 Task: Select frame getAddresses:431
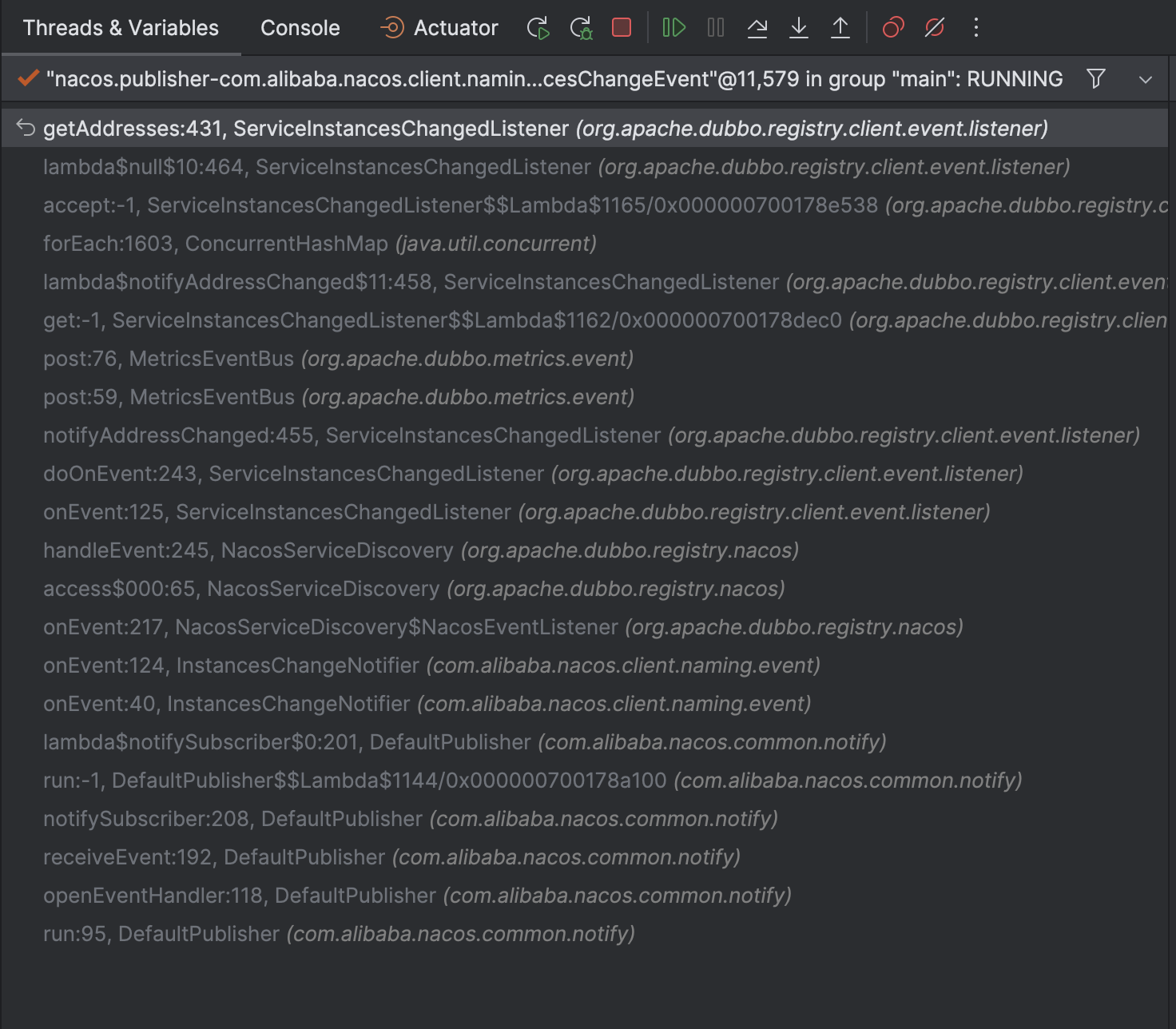[x=585, y=129]
